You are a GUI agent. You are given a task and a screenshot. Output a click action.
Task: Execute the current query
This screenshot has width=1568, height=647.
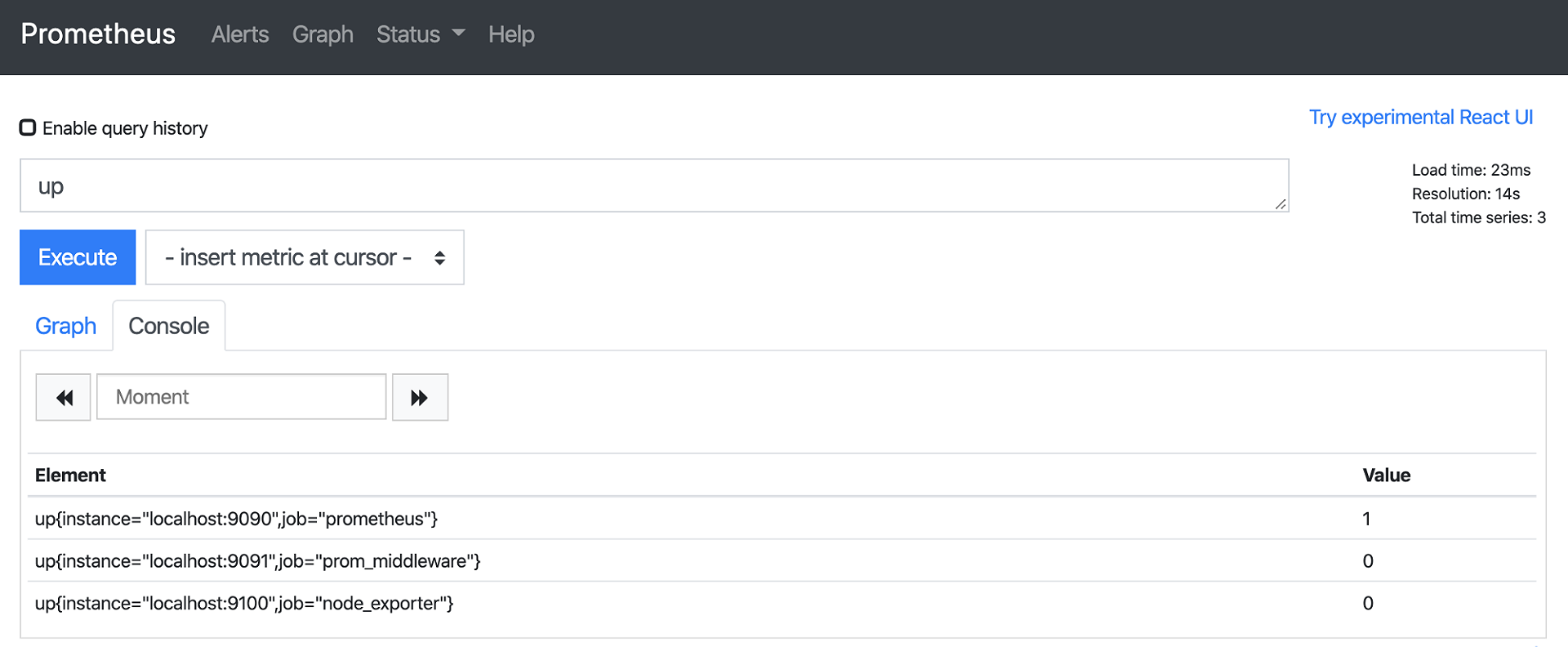point(77,257)
